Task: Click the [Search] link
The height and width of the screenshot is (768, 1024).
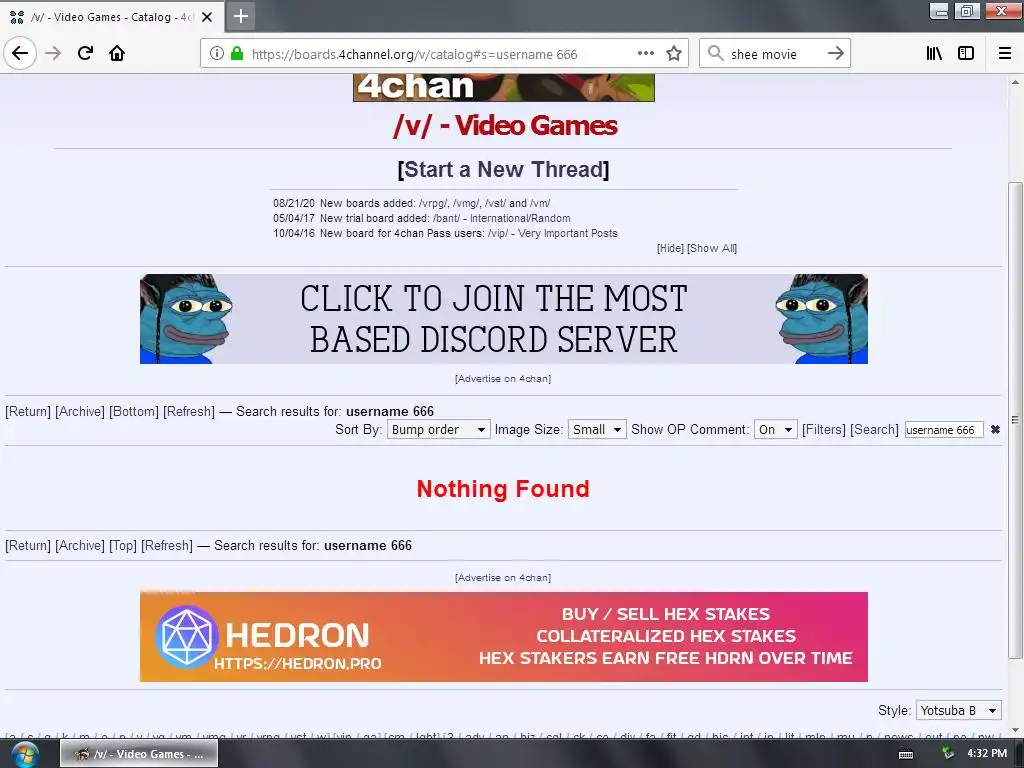Action: (x=874, y=430)
